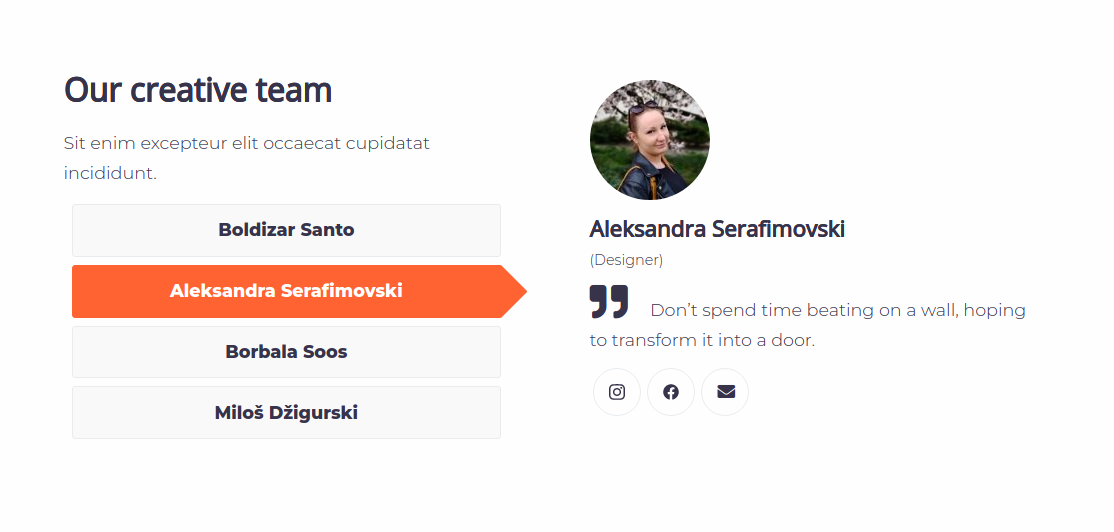1114x532 pixels.
Task: Click the (Designer) role label
Action: pyautogui.click(x=626, y=260)
